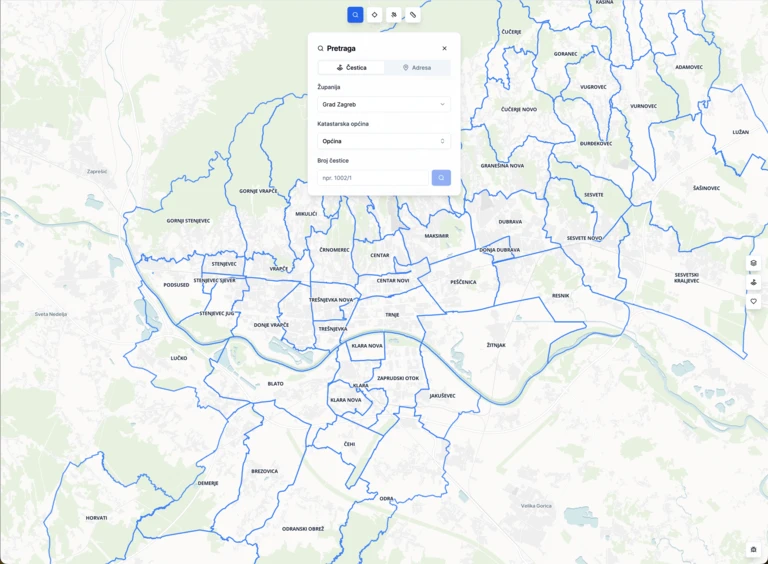This screenshot has width=768, height=564.
Task: Select the diamond-shaped tool in top toolbar
Action: point(374,15)
